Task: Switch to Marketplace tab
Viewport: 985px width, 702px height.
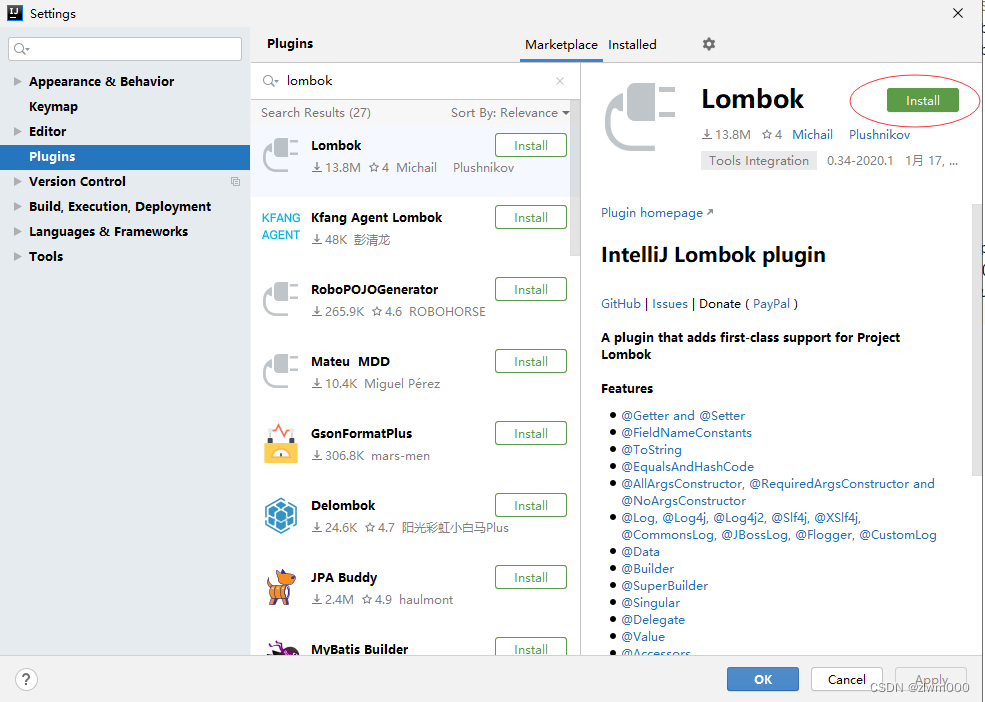Action: coord(561,45)
